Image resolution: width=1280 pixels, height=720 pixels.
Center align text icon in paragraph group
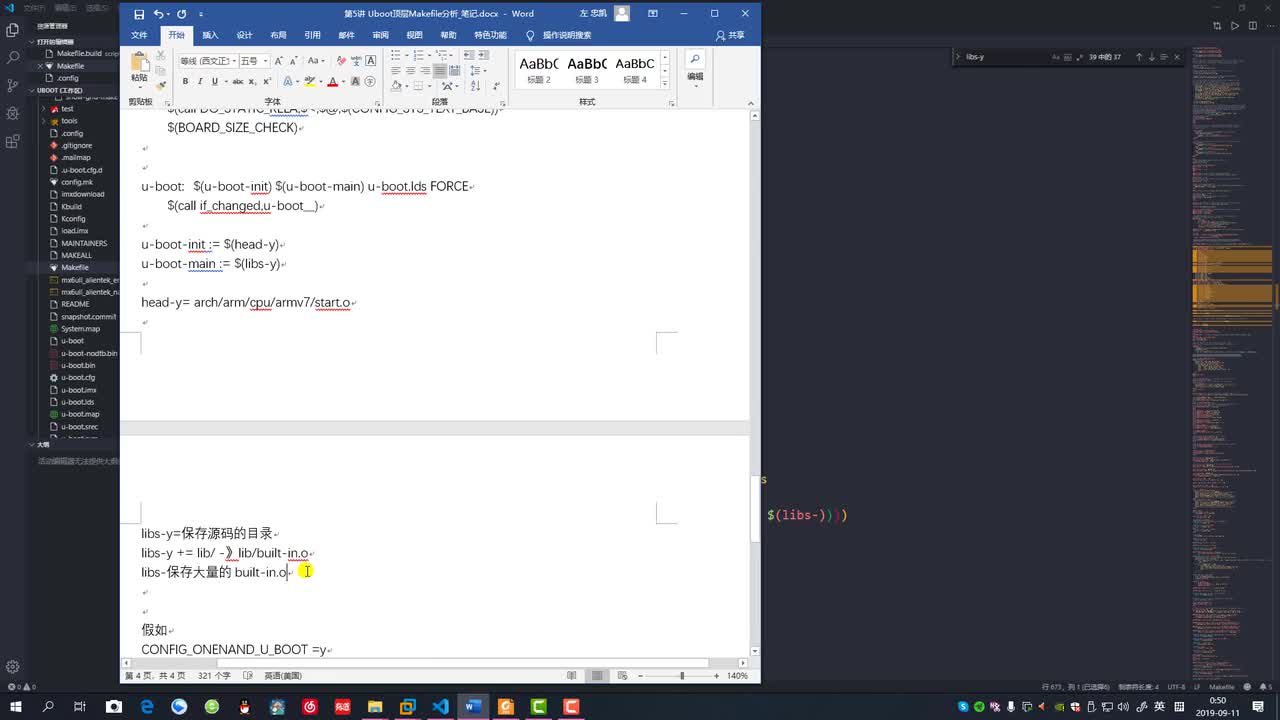click(x=410, y=72)
